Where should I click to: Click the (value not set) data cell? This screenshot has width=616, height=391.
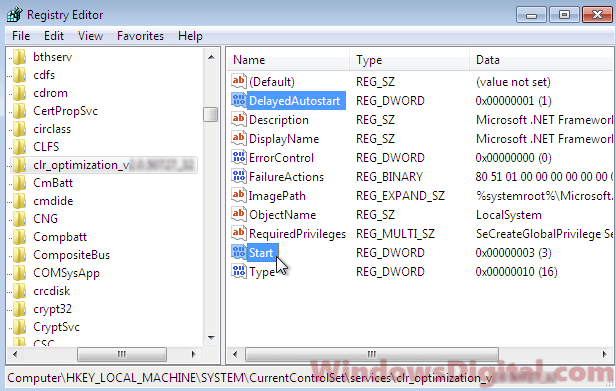point(513,82)
